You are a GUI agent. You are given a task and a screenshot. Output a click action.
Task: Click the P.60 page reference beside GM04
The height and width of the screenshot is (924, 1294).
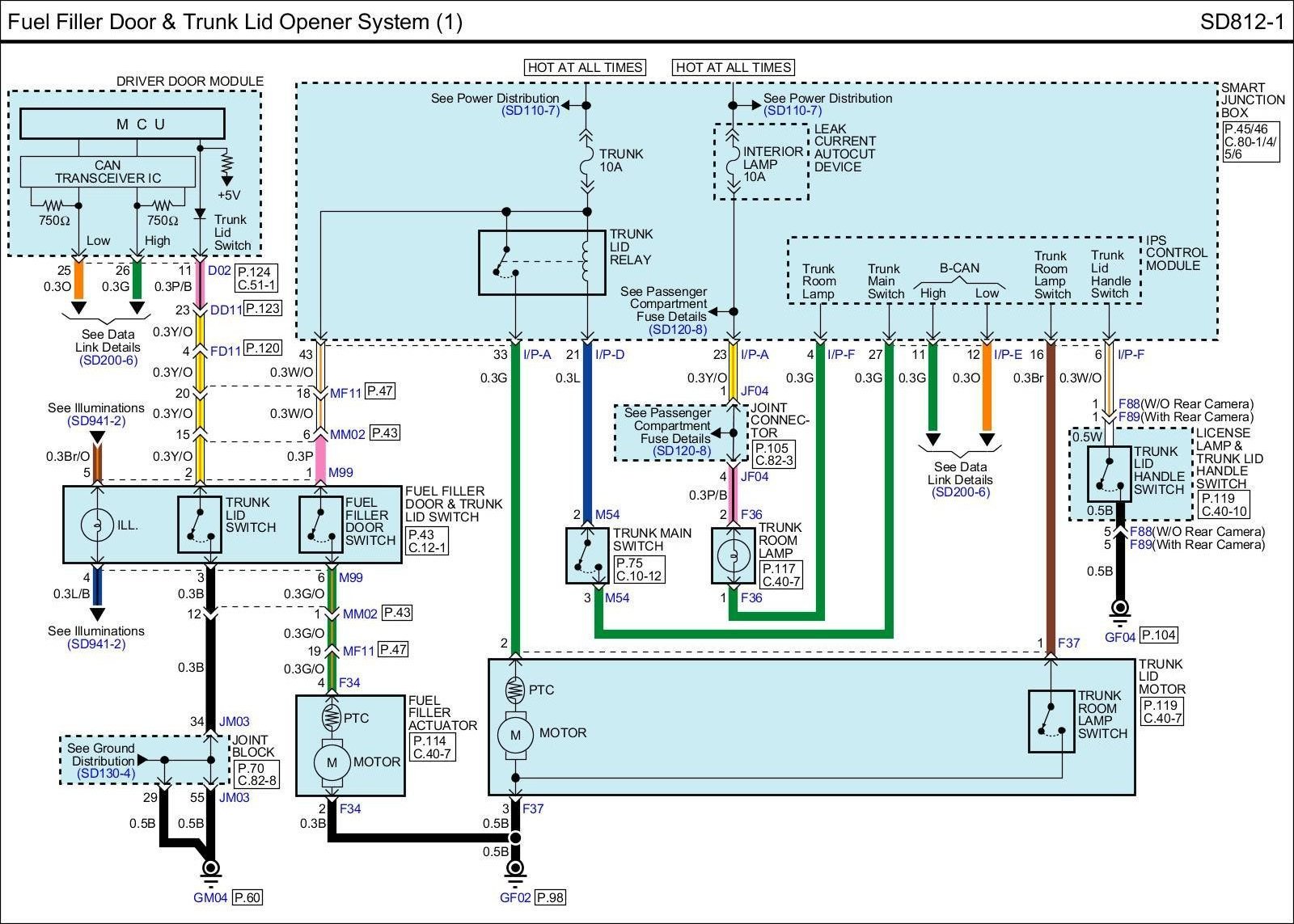pos(247,897)
